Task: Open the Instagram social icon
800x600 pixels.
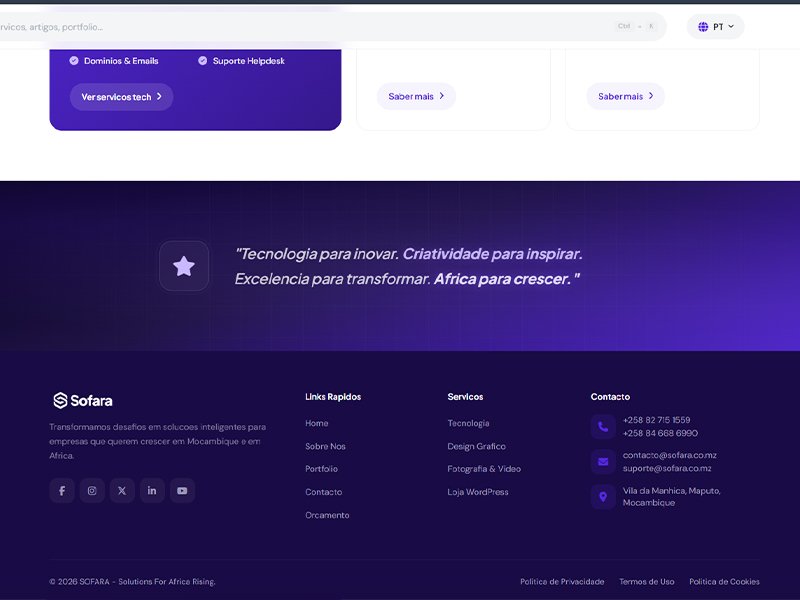Action: click(x=92, y=490)
